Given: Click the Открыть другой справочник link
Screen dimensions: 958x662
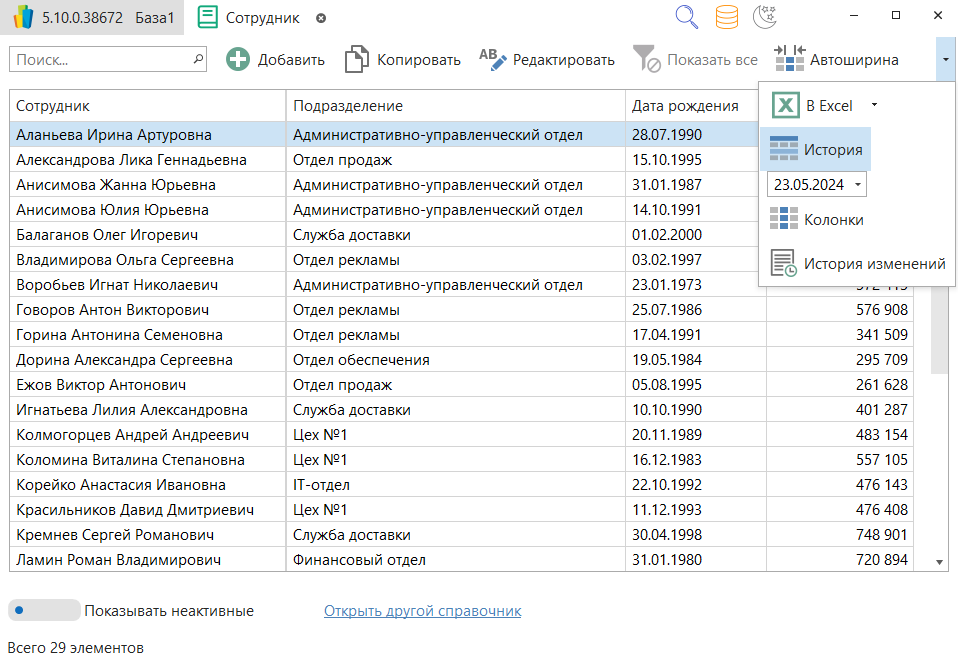Looking at the screenshot, I should [x=422, y=611].
